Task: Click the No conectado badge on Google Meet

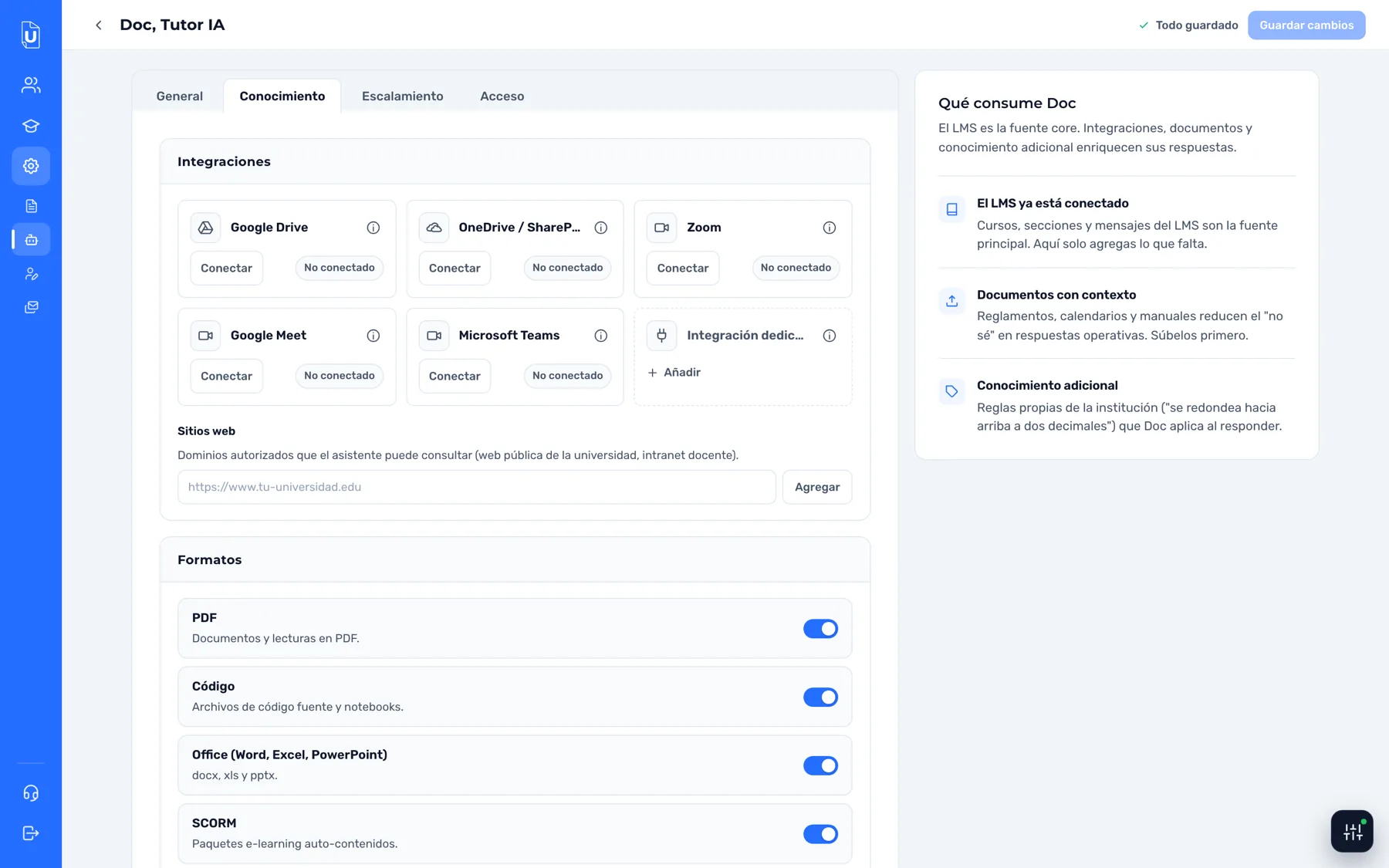Action: click(x=340, y=376)
